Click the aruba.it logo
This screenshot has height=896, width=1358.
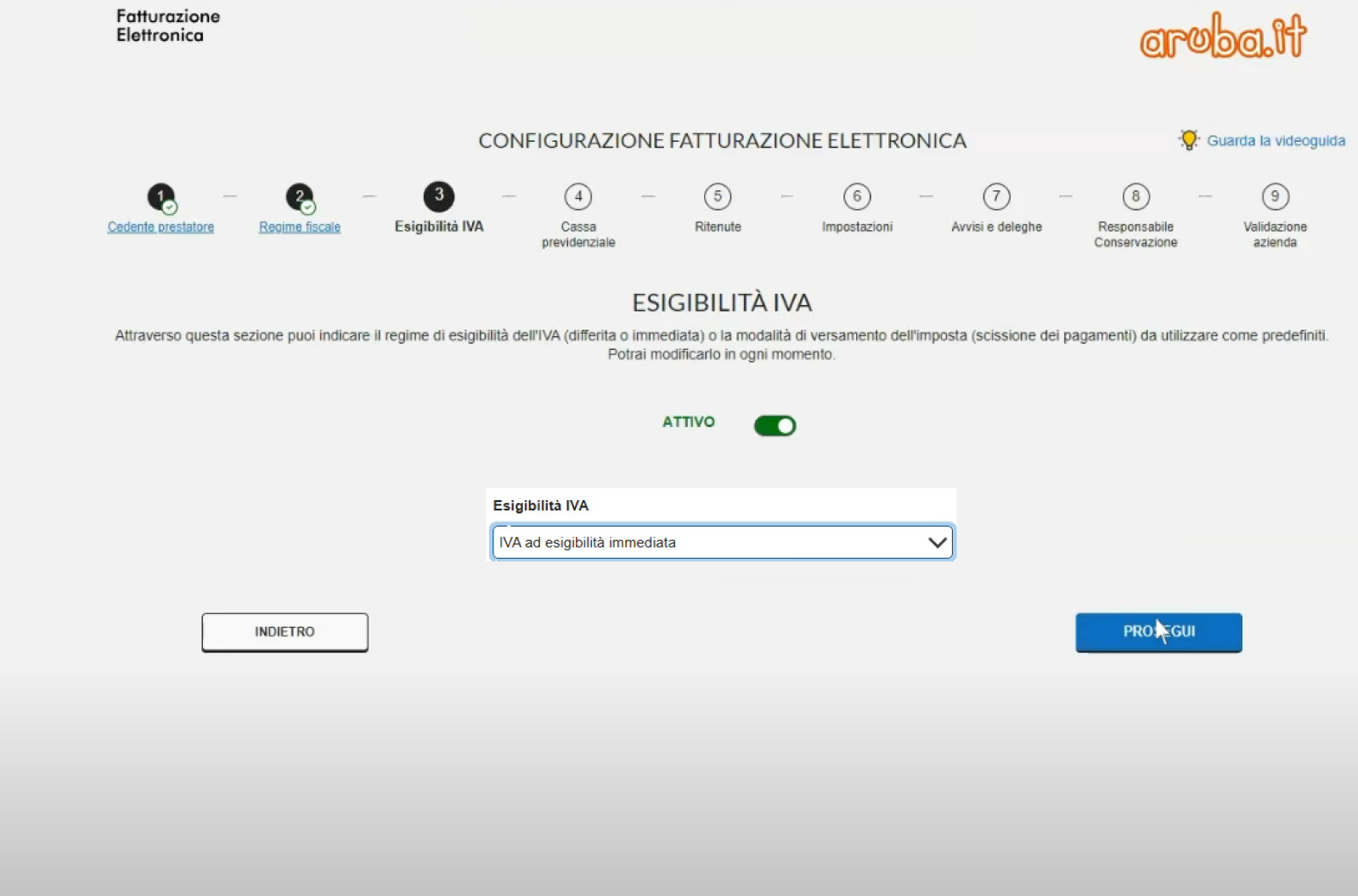(x=1223, y=36)
